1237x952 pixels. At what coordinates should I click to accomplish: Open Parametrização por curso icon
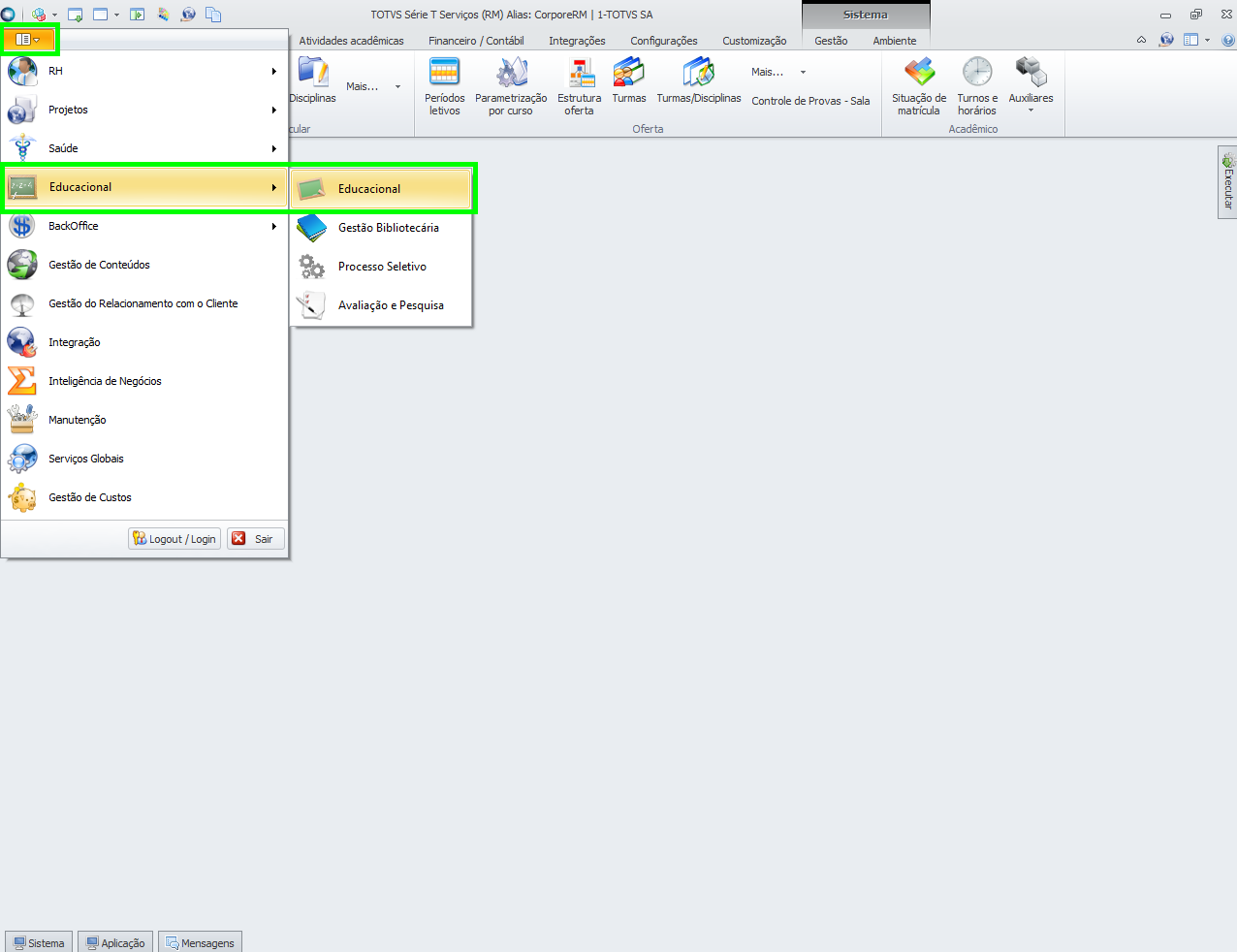[x=511, y=86]
